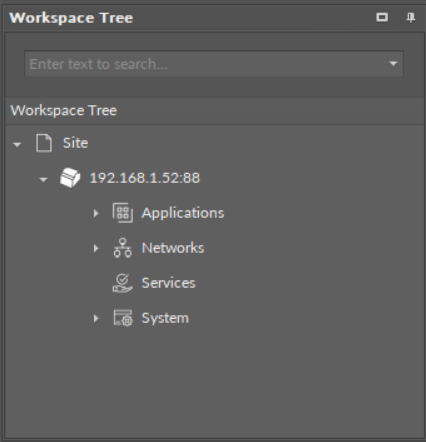426x442 pixels.
Task: Click the pin icon in panel header
Action: (x=411, y=17)
